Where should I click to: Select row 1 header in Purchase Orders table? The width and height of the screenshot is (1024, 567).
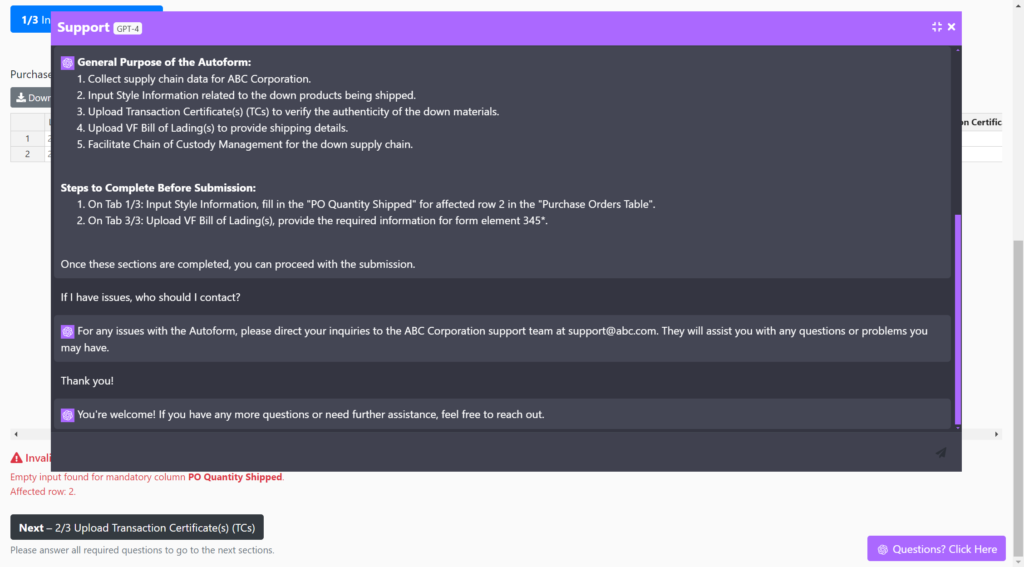click(28, 139)
